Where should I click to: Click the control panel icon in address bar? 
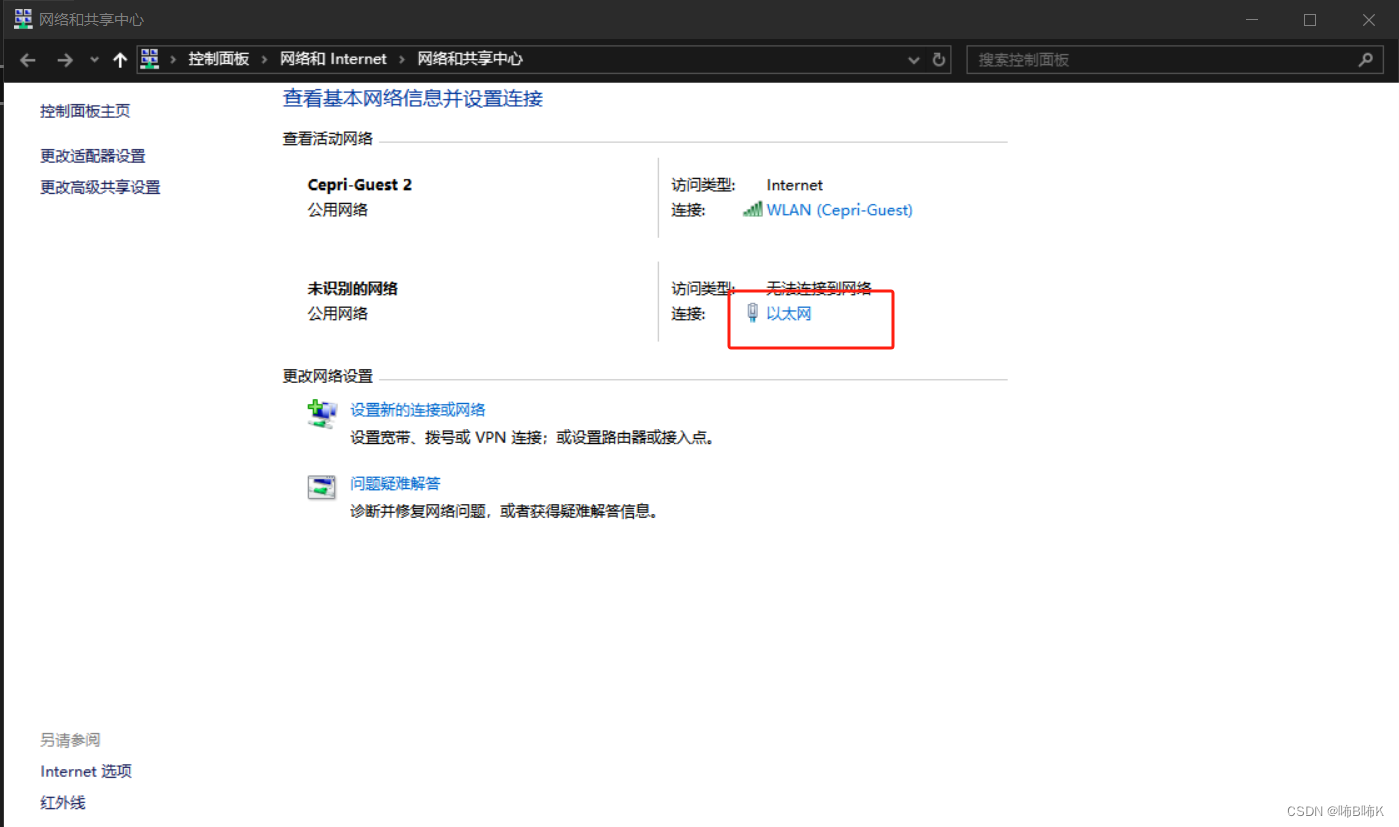150,59
